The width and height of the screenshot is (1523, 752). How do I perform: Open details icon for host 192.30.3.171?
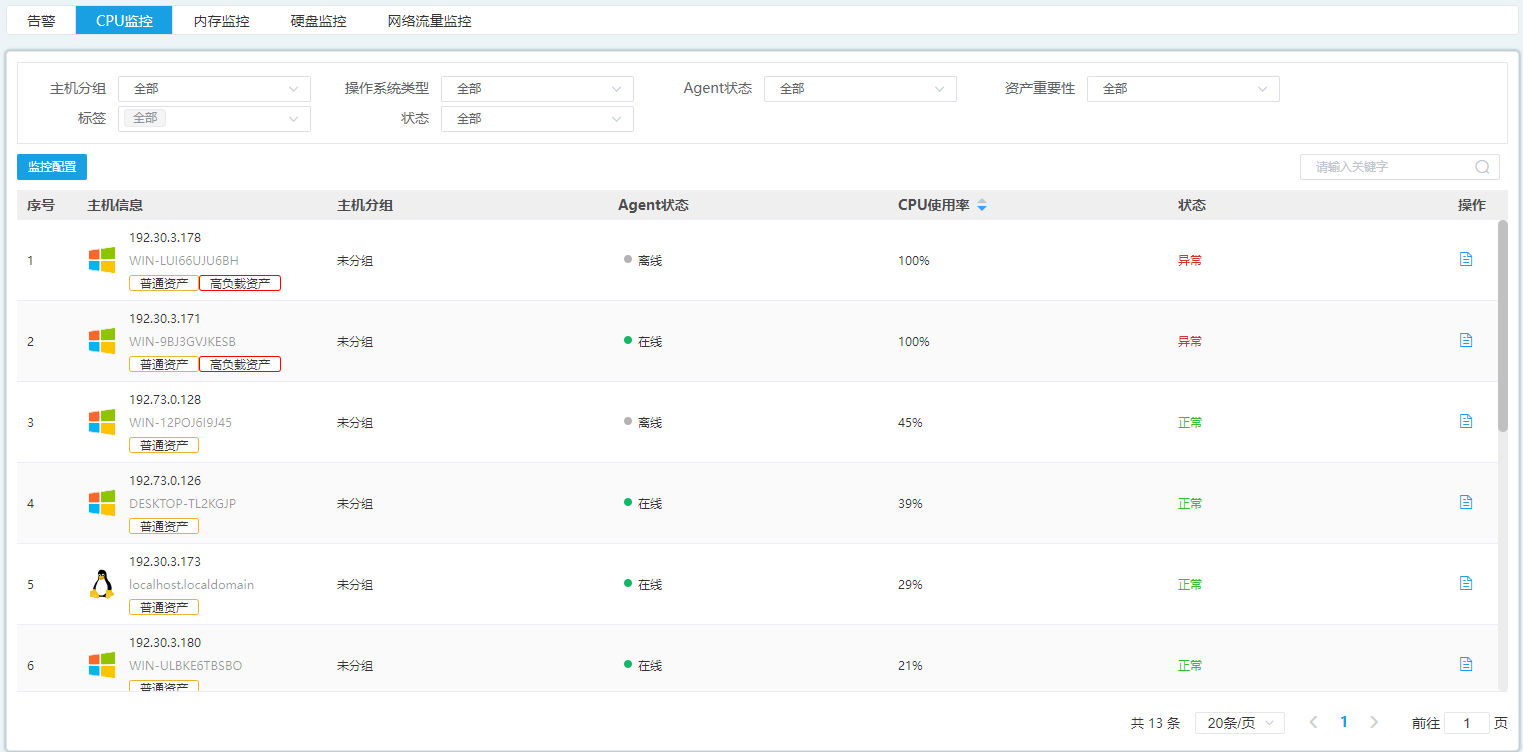click(x=1466, y=340)
